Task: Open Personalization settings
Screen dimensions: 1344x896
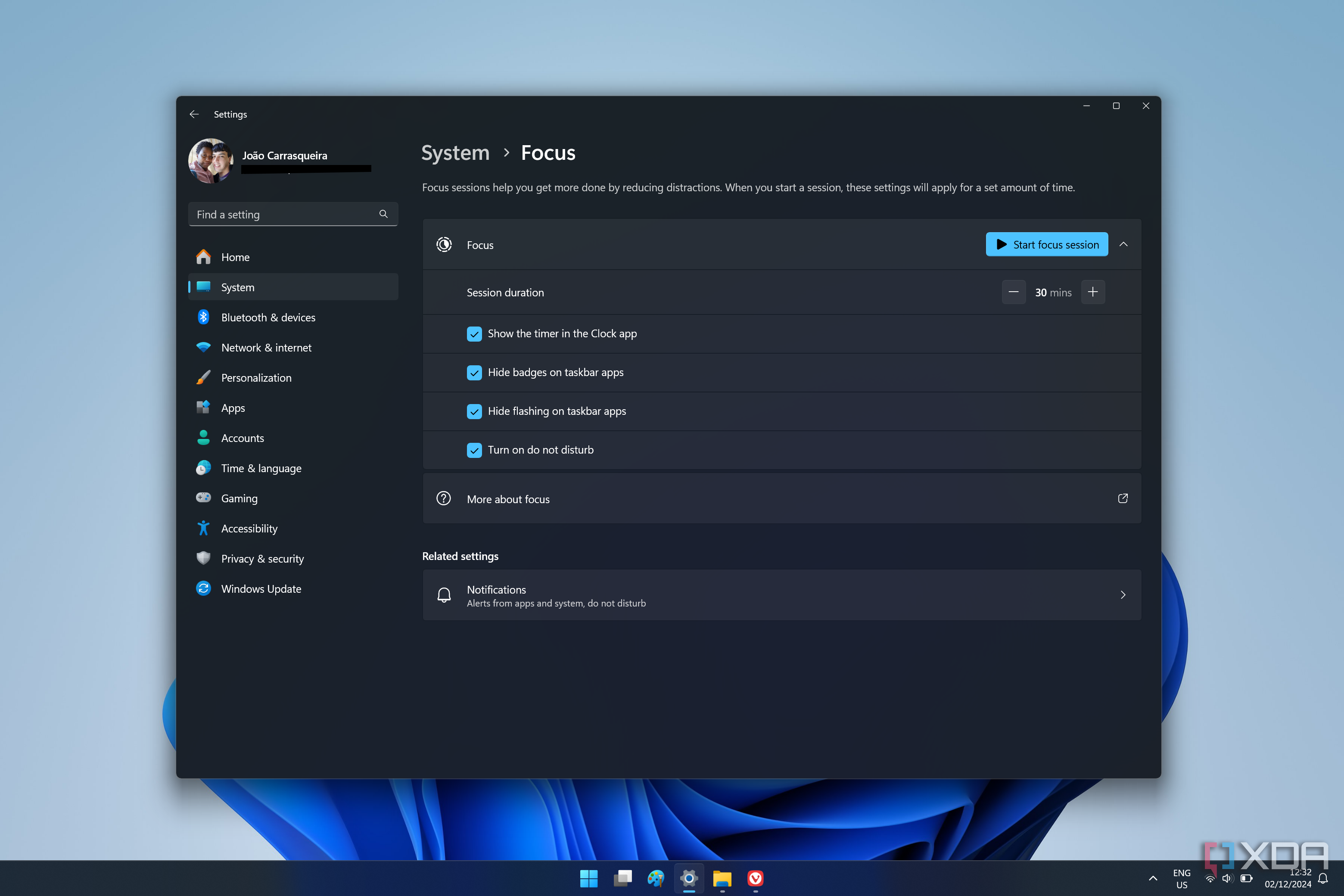Action: point(293,378)
